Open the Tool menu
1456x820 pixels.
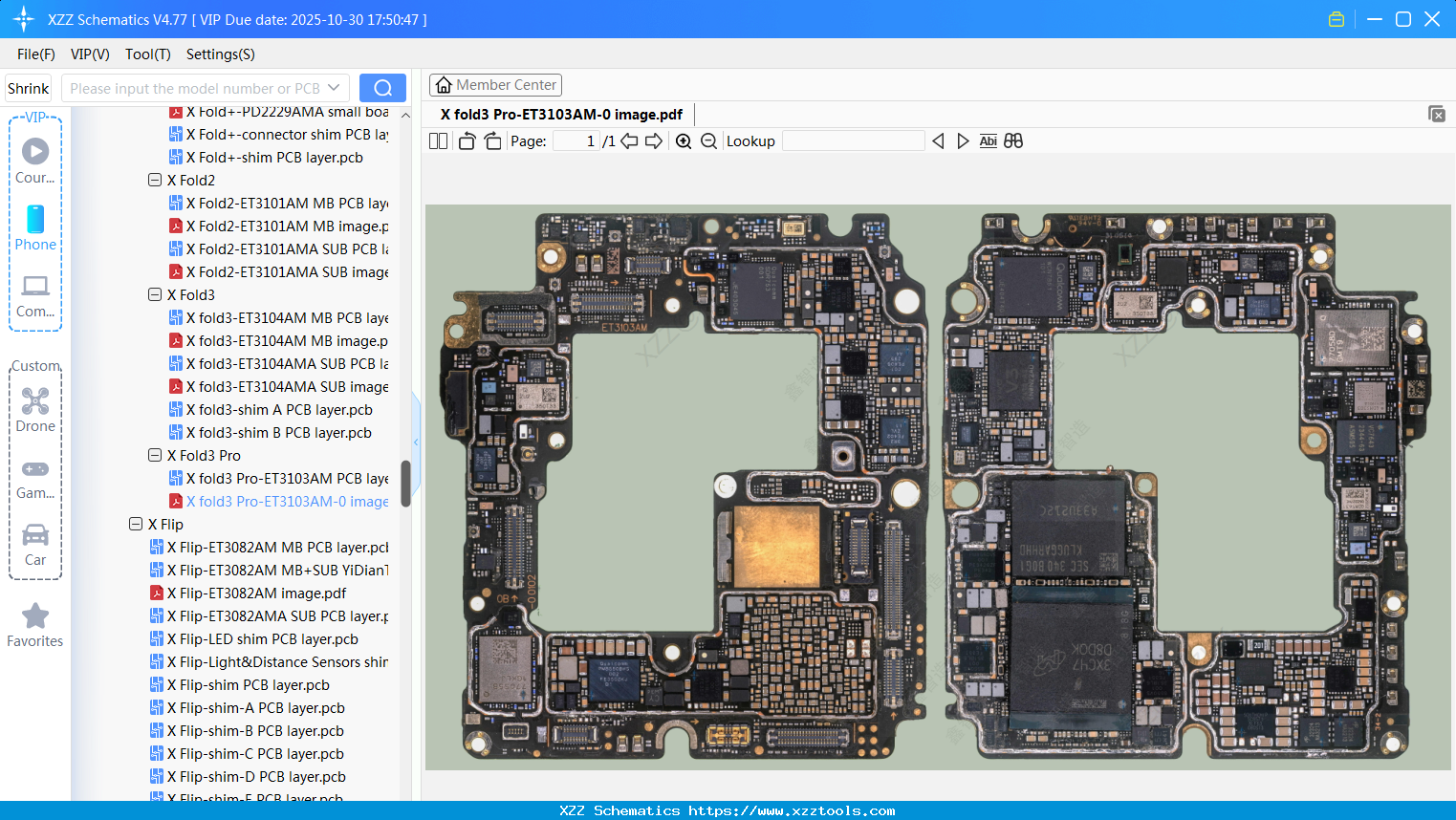point(148,54)
